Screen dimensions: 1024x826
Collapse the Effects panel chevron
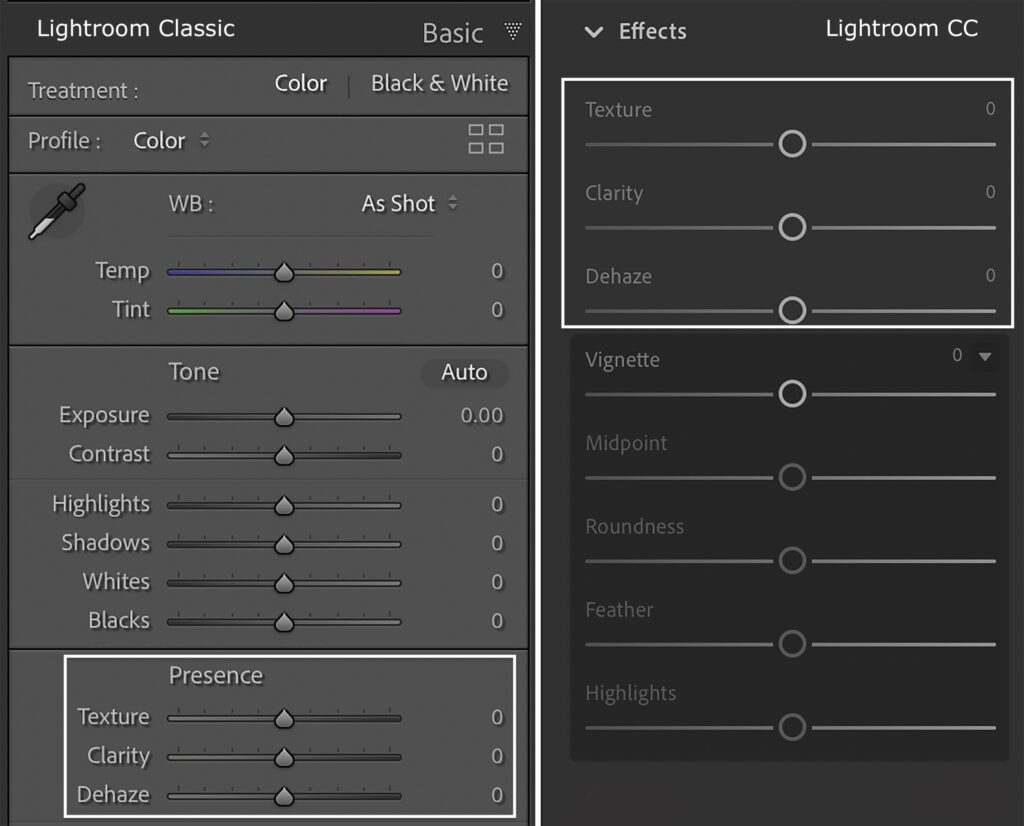594,32
